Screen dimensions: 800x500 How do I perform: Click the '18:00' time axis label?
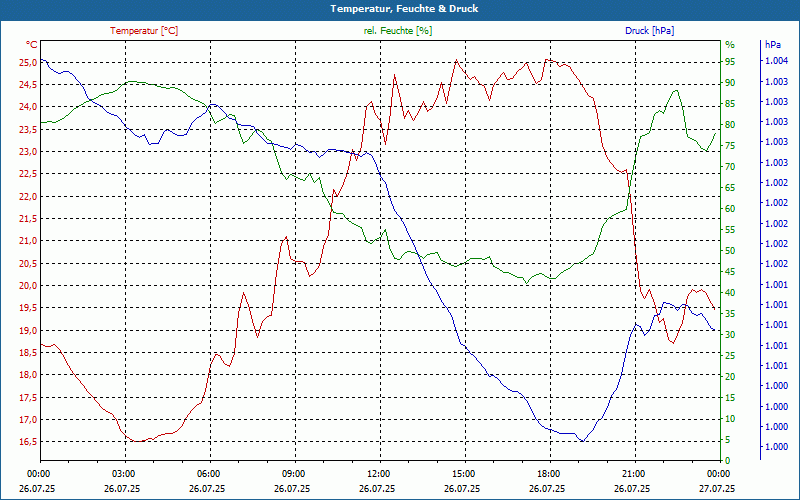coord(547,474)
